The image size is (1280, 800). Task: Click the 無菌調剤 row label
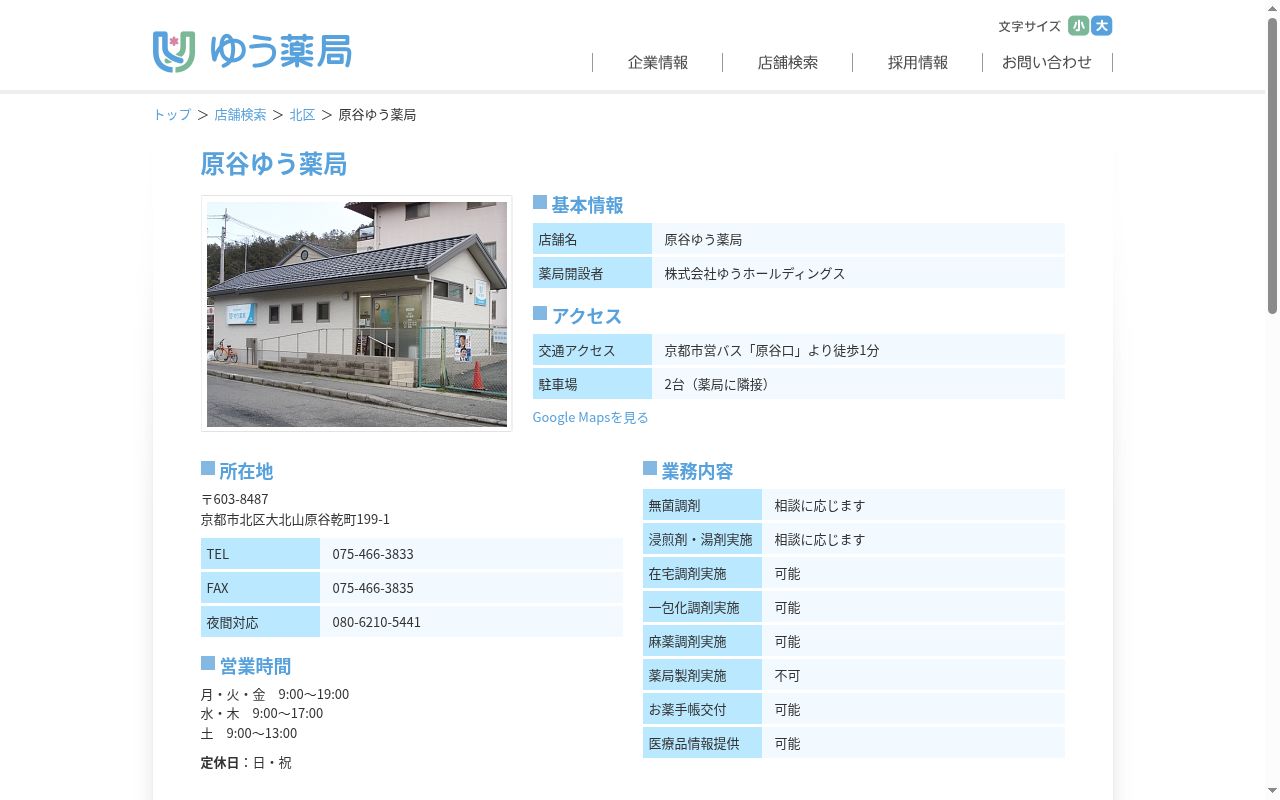[702, 506]
